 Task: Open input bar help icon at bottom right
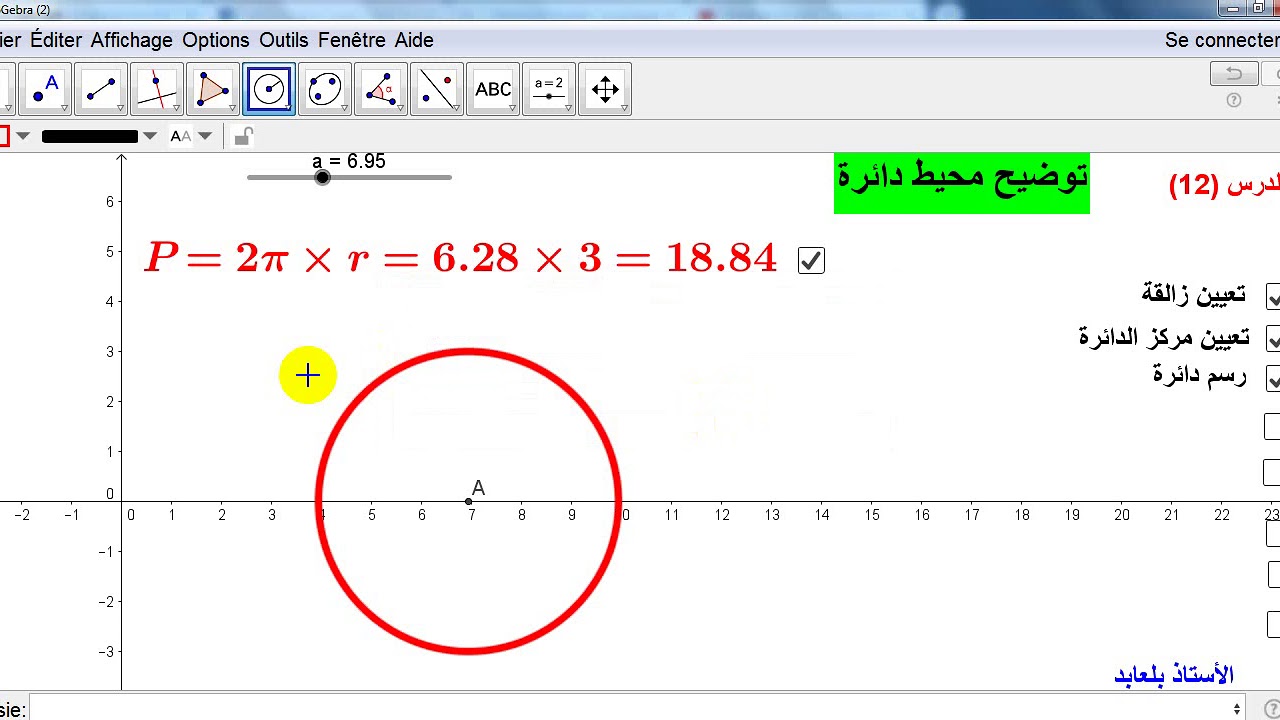point(1271,709)
